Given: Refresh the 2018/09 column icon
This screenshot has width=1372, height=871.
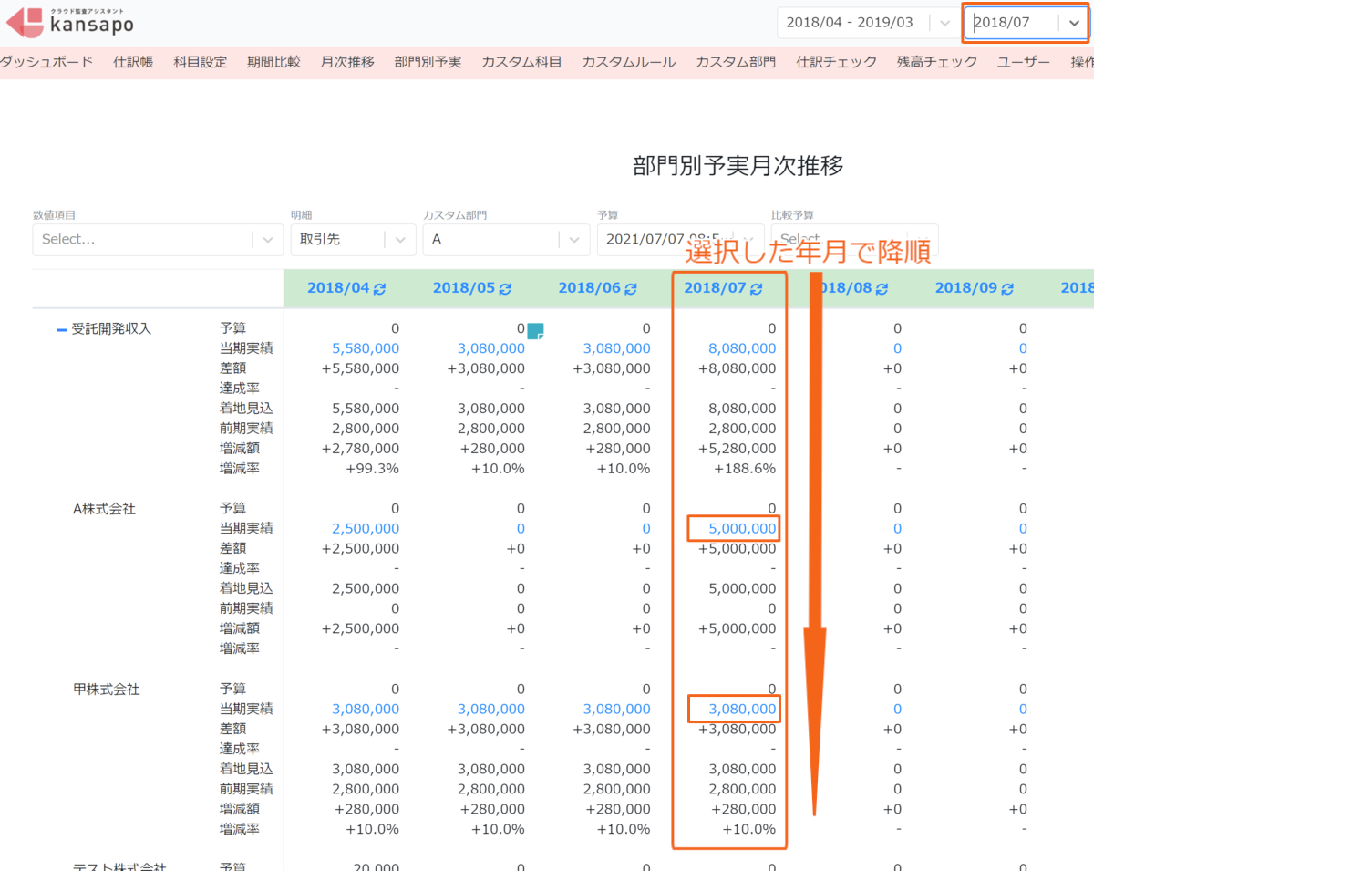Looking at the screenshot, I should [x=1007, y=288].
